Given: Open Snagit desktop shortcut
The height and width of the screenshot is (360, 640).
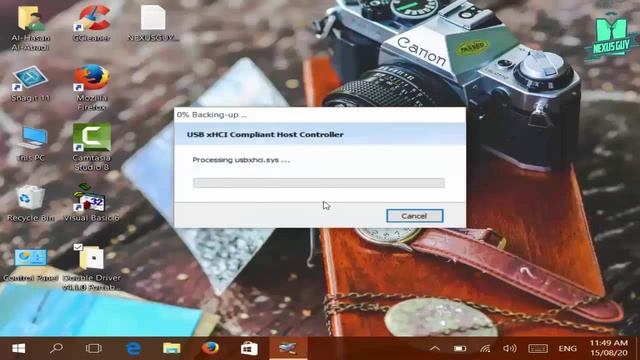Looking at the screenshot, I should tap(31, 84).
